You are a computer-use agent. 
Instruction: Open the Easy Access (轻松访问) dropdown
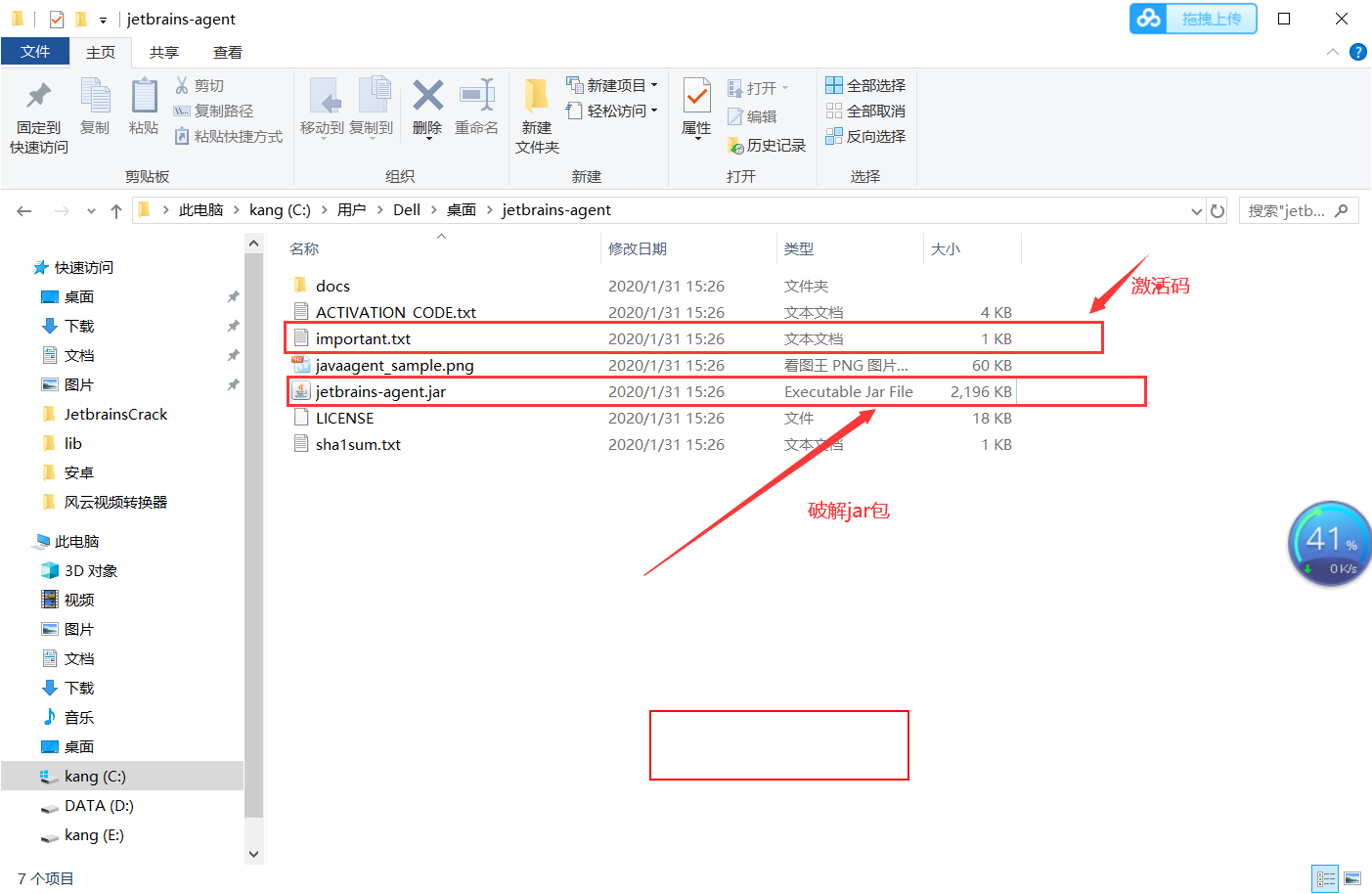tap(613, 112)
